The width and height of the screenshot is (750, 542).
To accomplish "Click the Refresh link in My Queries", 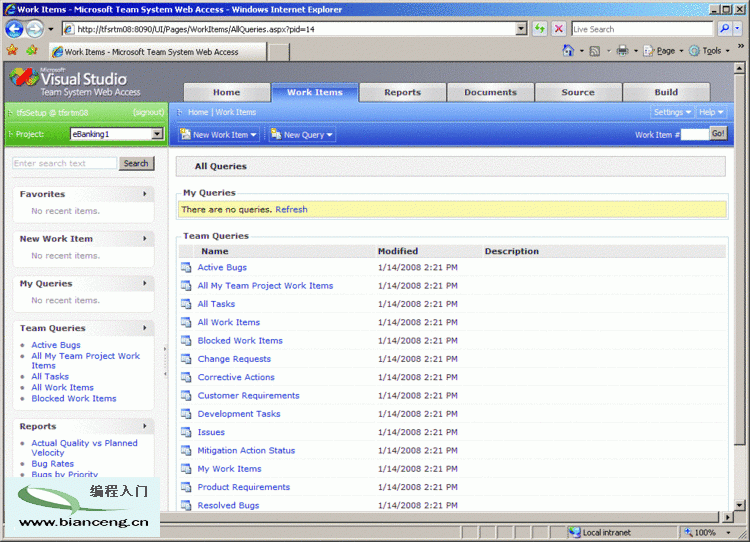I will click(x=291, y=210).
